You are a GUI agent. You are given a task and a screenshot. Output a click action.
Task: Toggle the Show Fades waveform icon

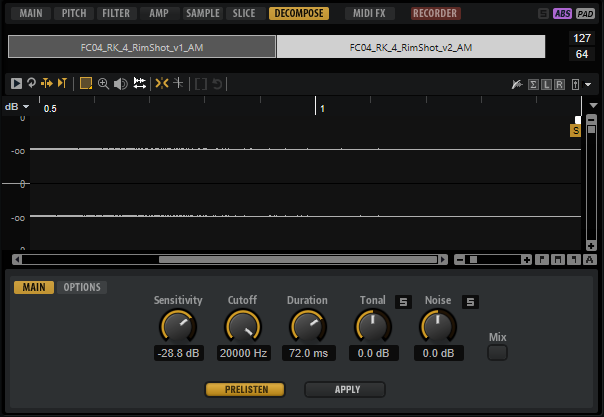[x=517, y=84]
